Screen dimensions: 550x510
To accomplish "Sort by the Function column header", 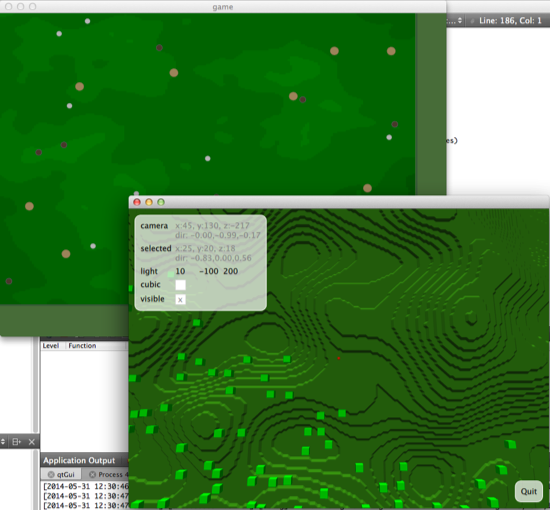I will tap(82, 346).
